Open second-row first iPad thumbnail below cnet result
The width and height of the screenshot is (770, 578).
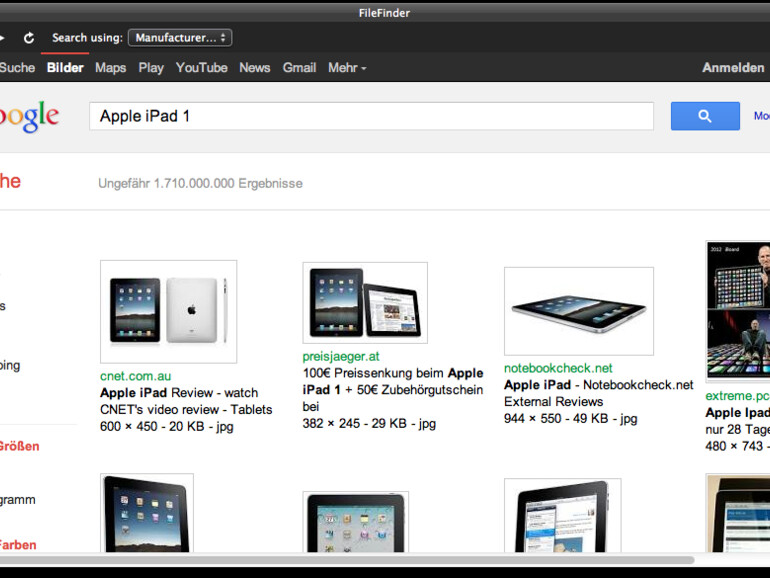pos(147,513)
